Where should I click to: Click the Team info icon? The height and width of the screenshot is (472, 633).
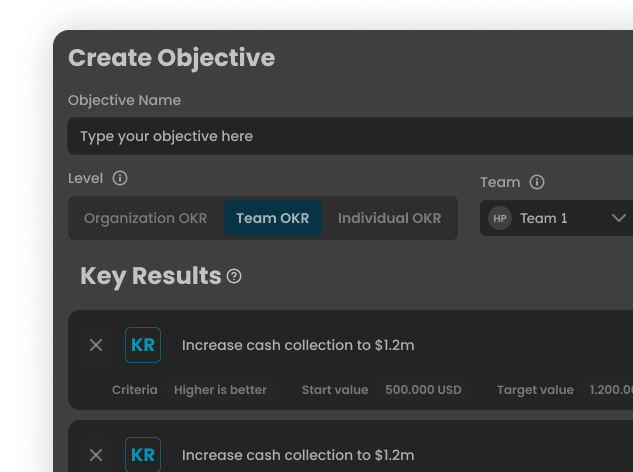point(537,182)
